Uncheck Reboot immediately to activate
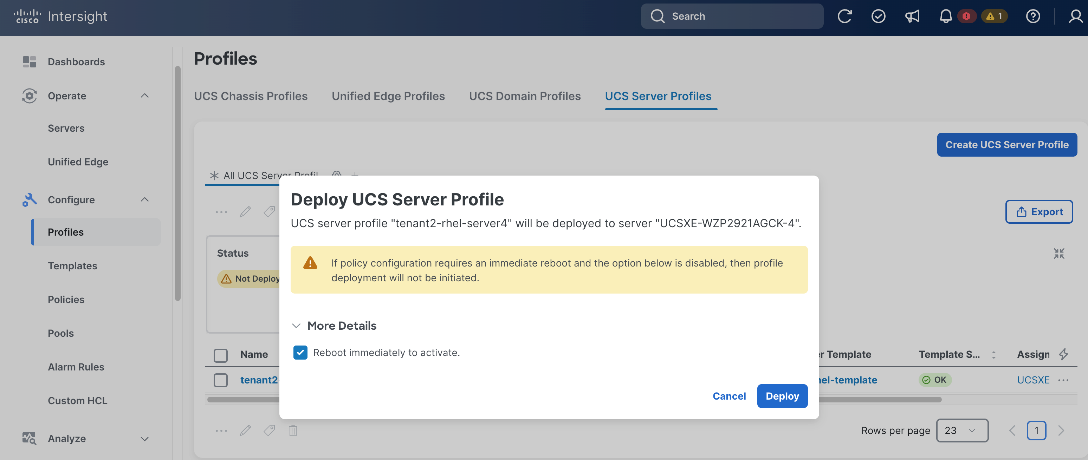The width and height of the screenshot is (1088, 460). [300, 352]
